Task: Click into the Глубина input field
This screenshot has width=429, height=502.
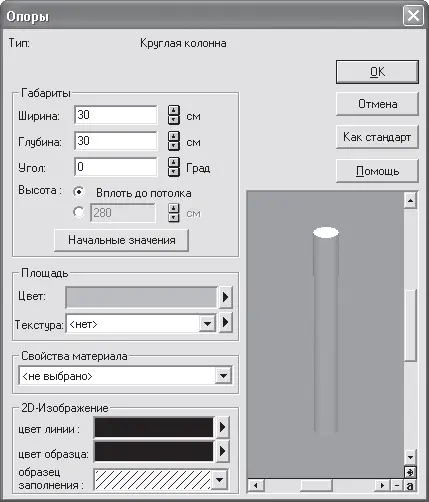Action: pyautogui.click(x=116, y=141)
